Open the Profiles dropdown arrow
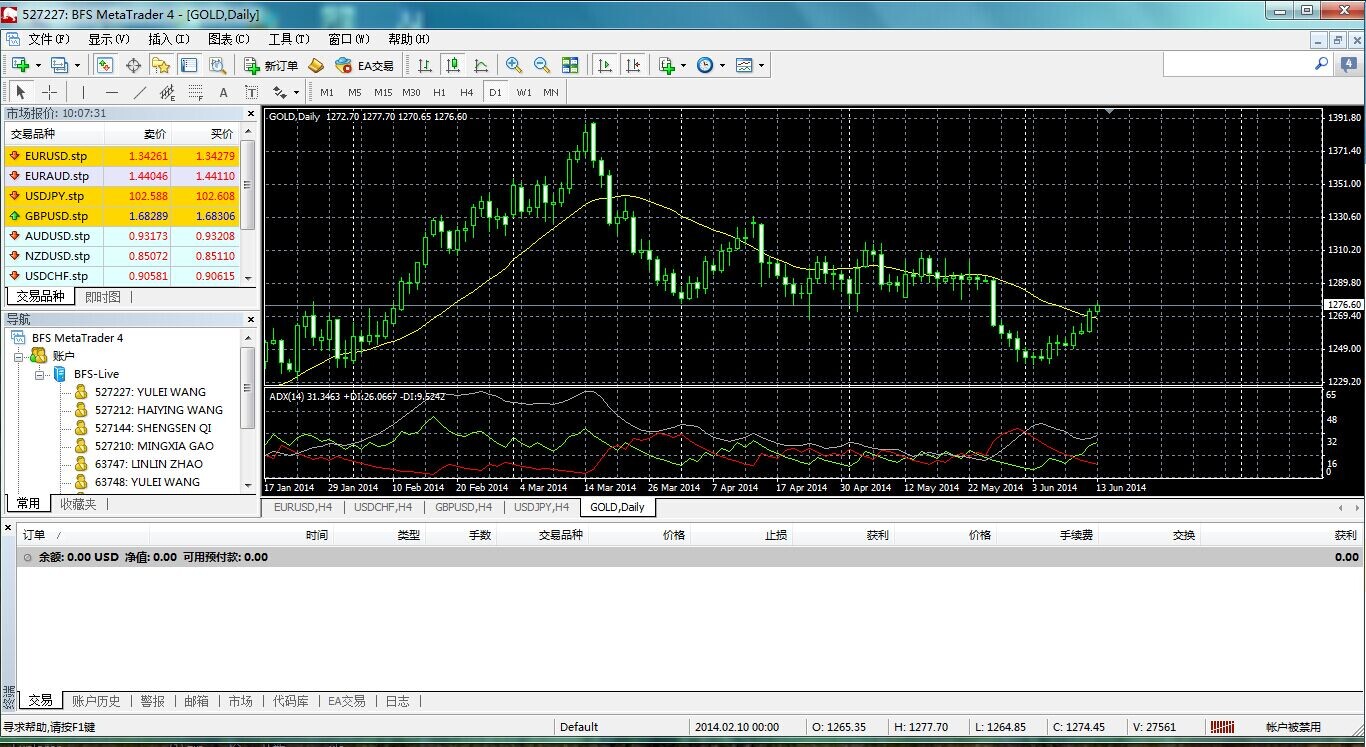The width and height of the screenshot is (1366, 747). [77, 65]
